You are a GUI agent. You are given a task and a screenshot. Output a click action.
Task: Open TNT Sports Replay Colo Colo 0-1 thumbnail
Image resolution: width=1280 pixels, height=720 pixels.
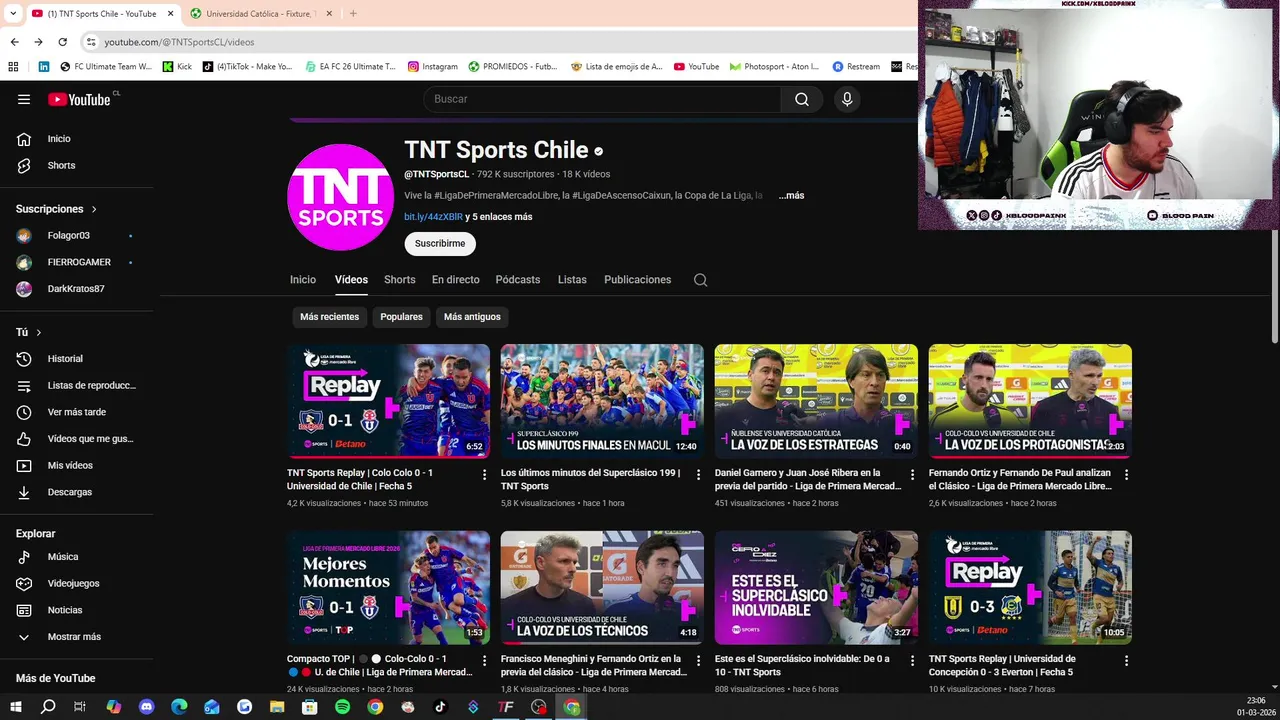[x=388, y=401]
